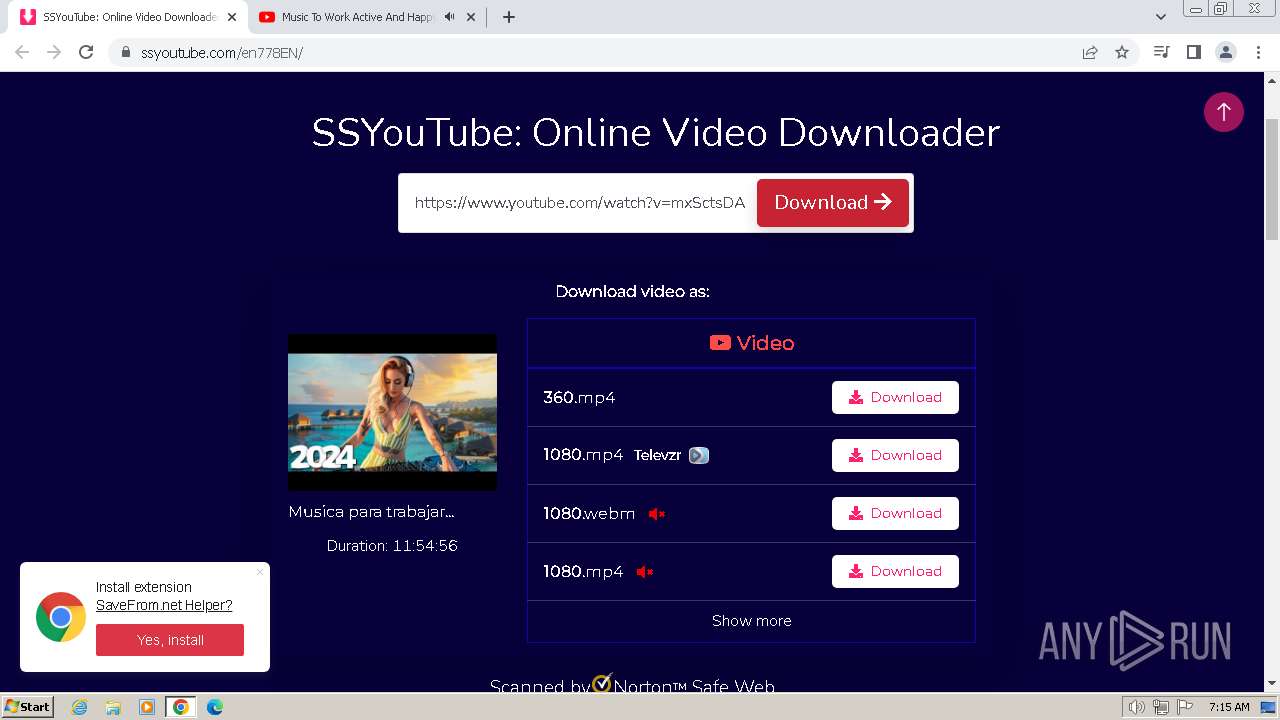Share this page from the address bar
1280x720 pixels.
[1090, 52]
